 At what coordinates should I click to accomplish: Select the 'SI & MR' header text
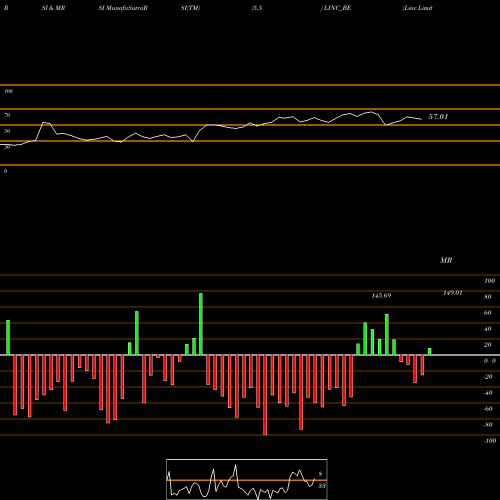[x=53, y=8]
